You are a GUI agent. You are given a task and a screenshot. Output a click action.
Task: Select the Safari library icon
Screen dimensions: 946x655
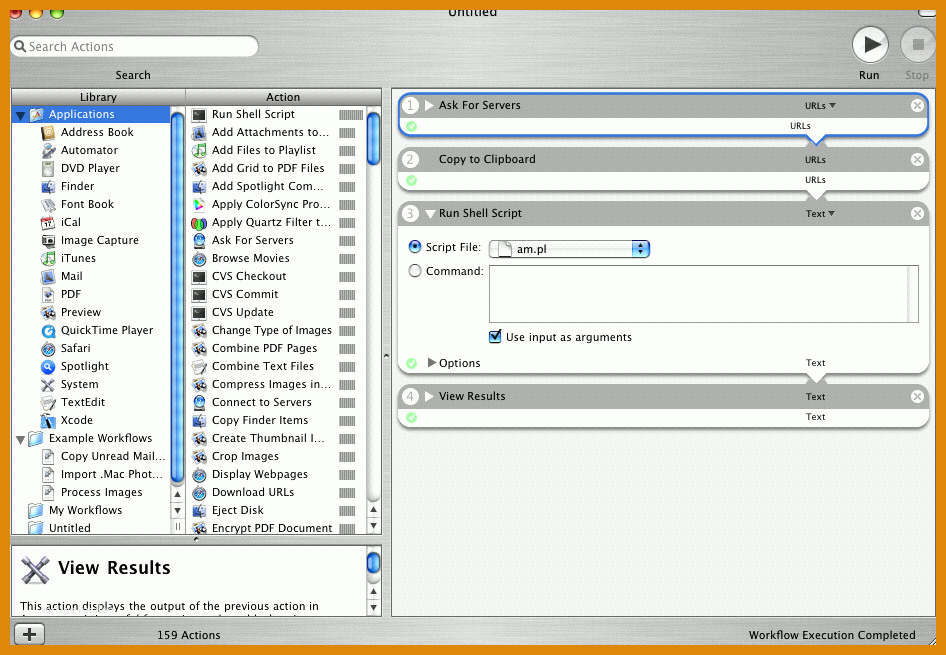(x=48, y=349)
